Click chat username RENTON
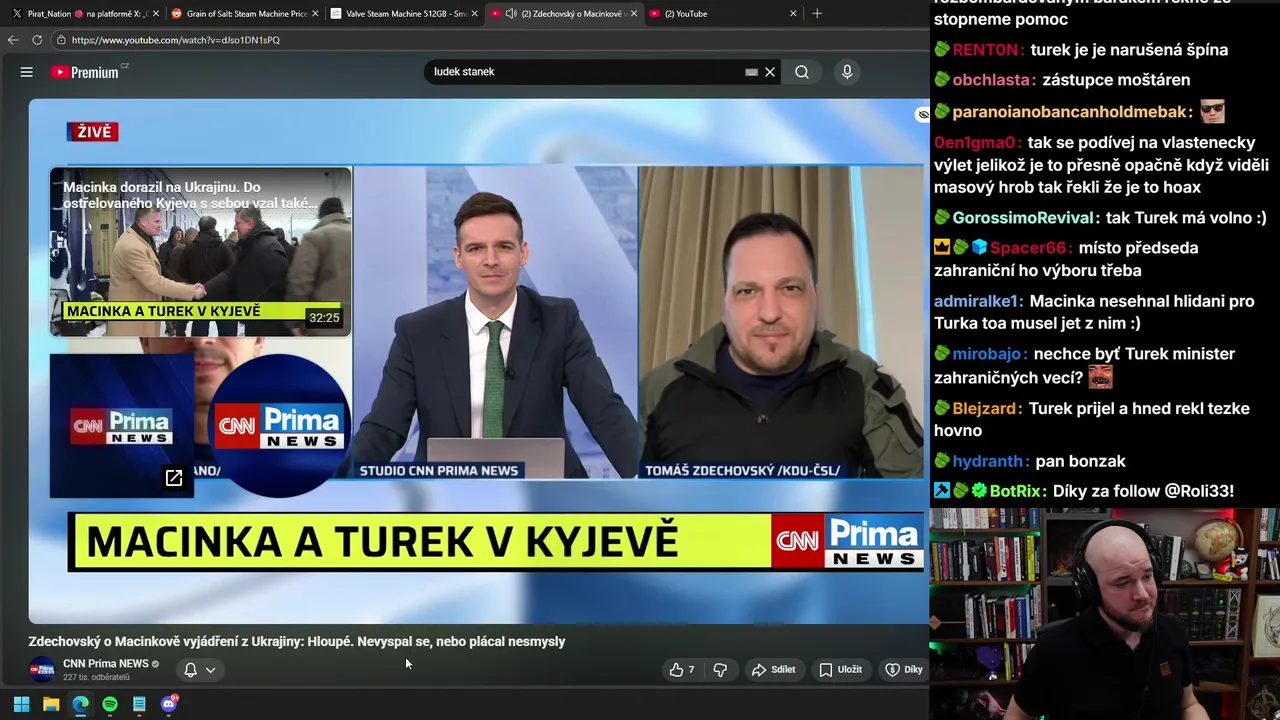This screenshot has width=1280, height=720. [x=988, y=49]
